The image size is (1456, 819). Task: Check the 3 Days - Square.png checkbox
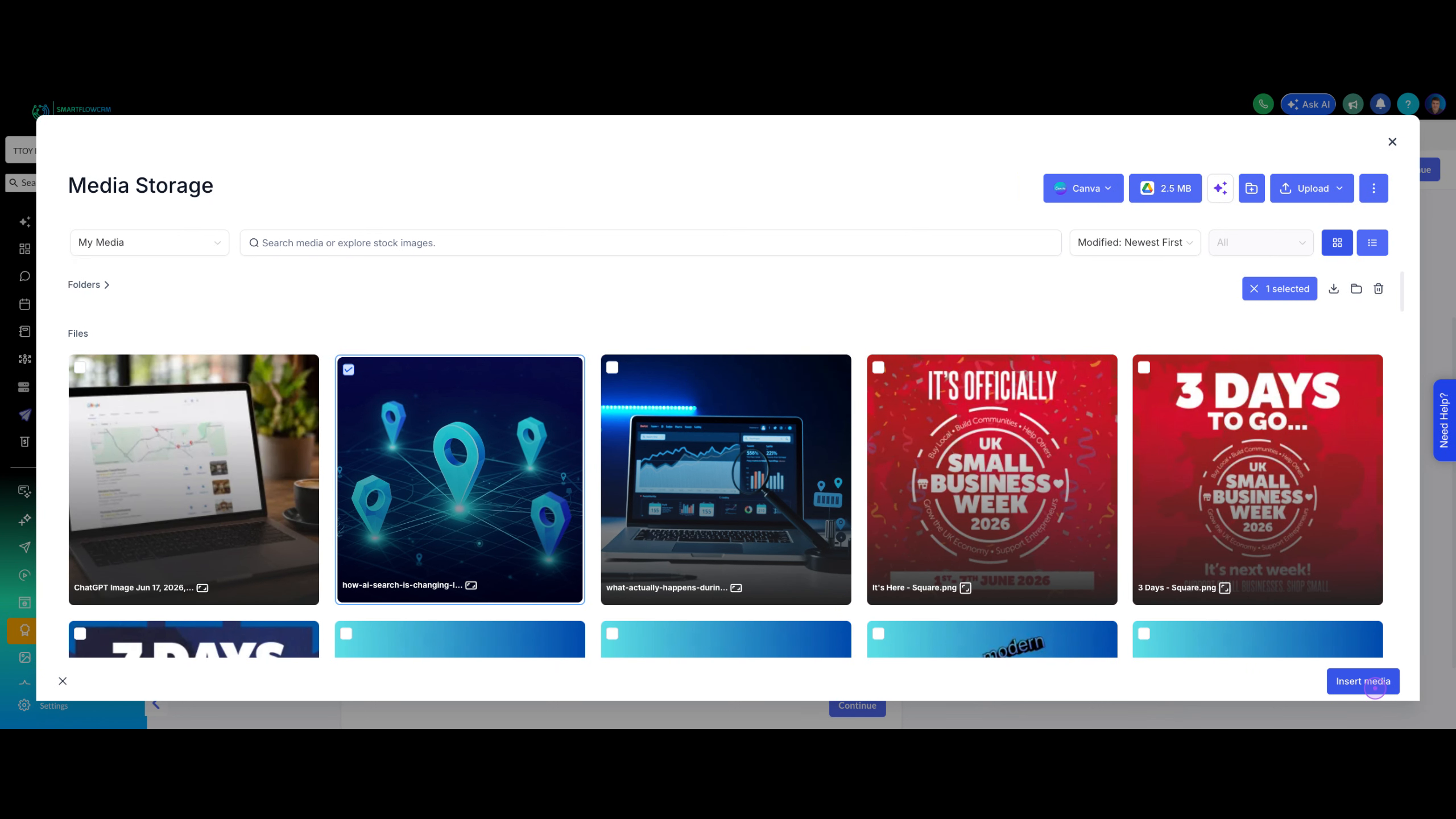click(1144, 367)
